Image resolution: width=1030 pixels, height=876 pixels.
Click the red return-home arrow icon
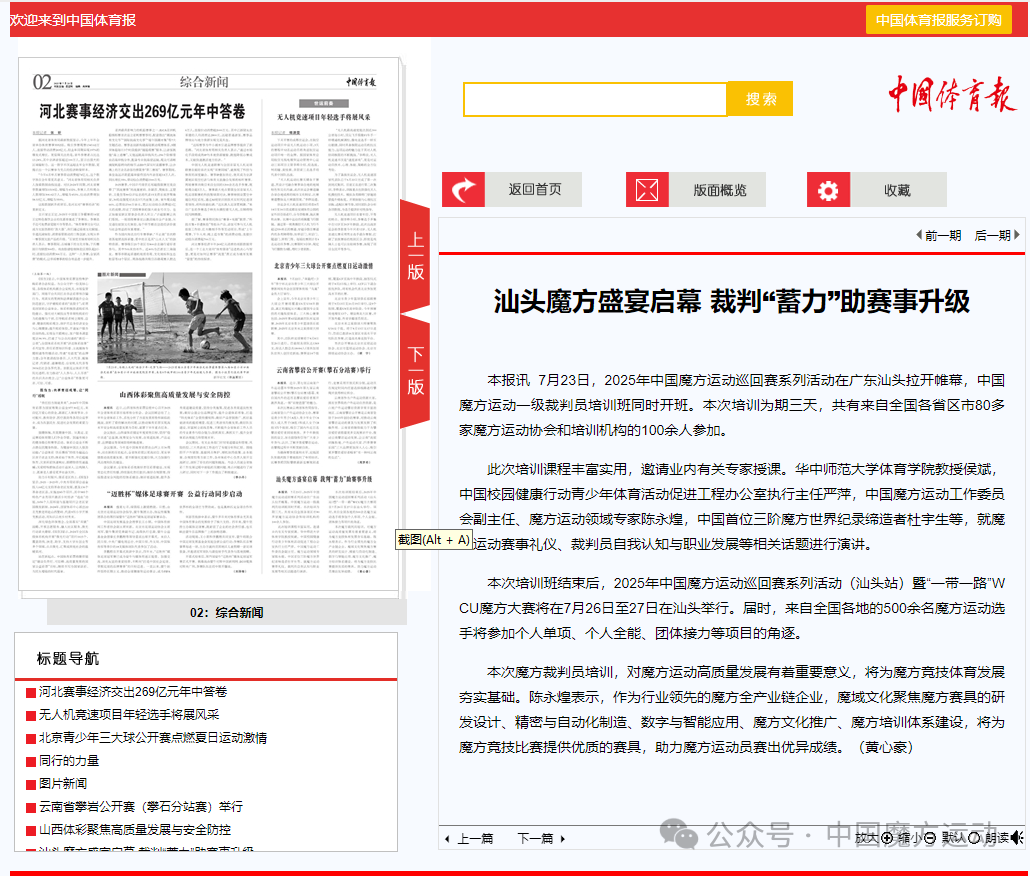[x=463, y=190]
